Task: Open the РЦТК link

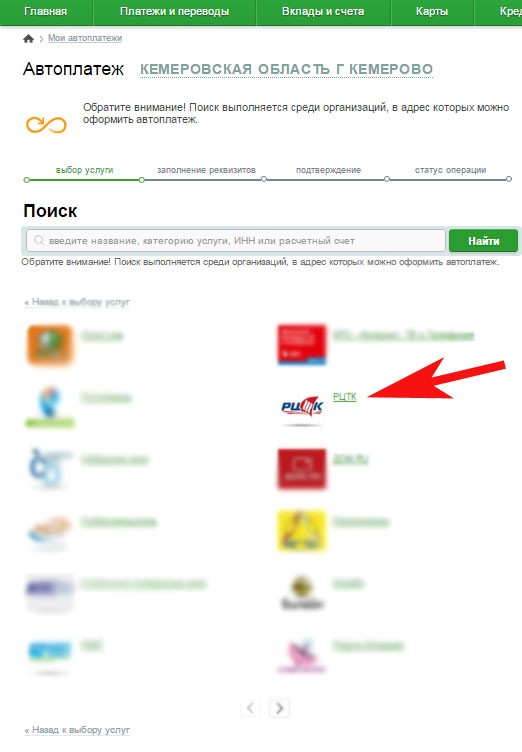Action: click(x=344, y=397)
